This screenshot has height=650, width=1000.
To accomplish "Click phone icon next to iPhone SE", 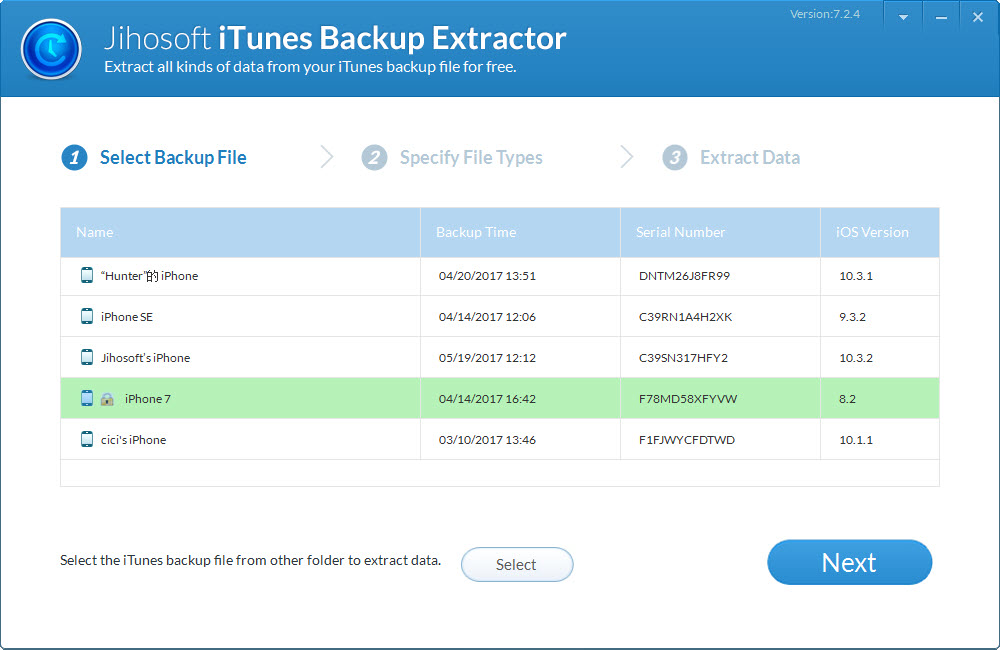I will click(x=87, y=316).
